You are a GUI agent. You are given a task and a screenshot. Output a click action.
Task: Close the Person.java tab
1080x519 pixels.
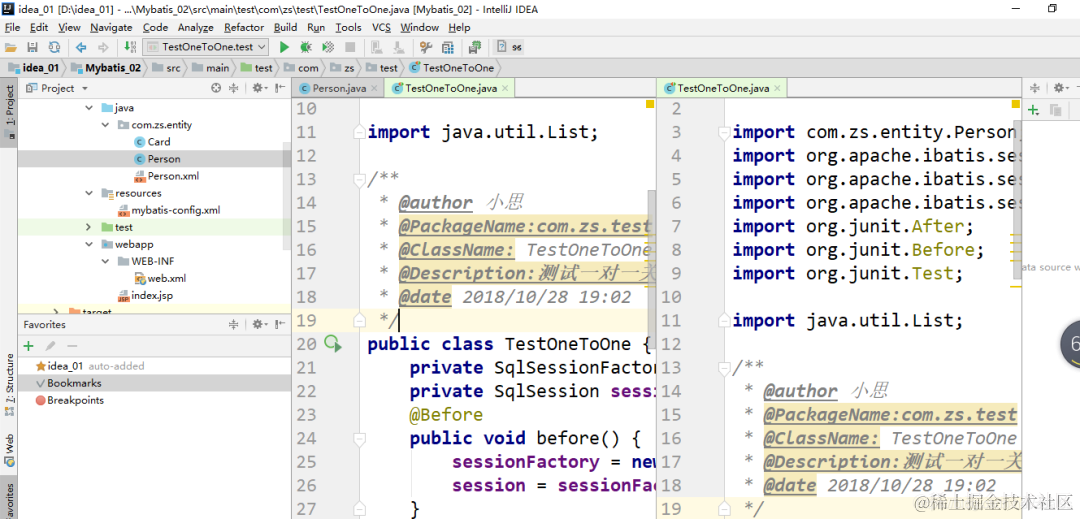coord(374,89)
